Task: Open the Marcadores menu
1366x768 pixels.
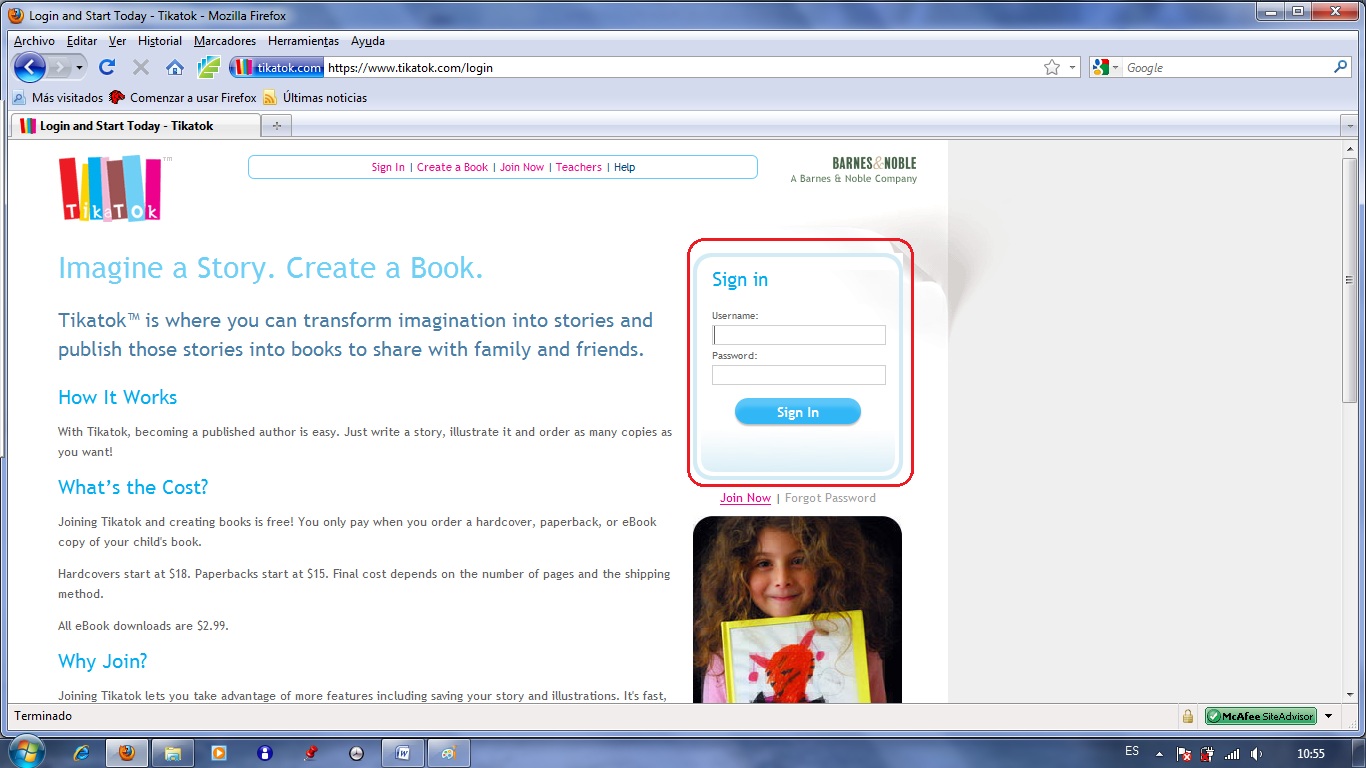Action: coord(225,41)
